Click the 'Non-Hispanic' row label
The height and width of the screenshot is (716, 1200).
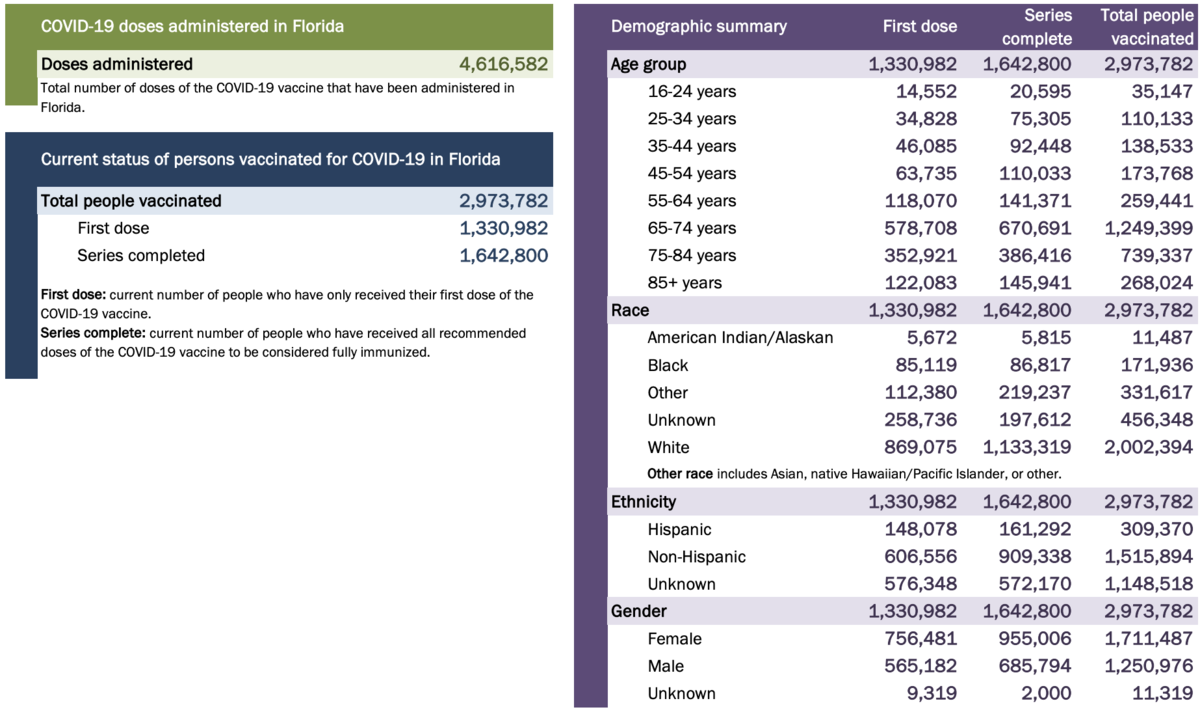coord(696,557)
